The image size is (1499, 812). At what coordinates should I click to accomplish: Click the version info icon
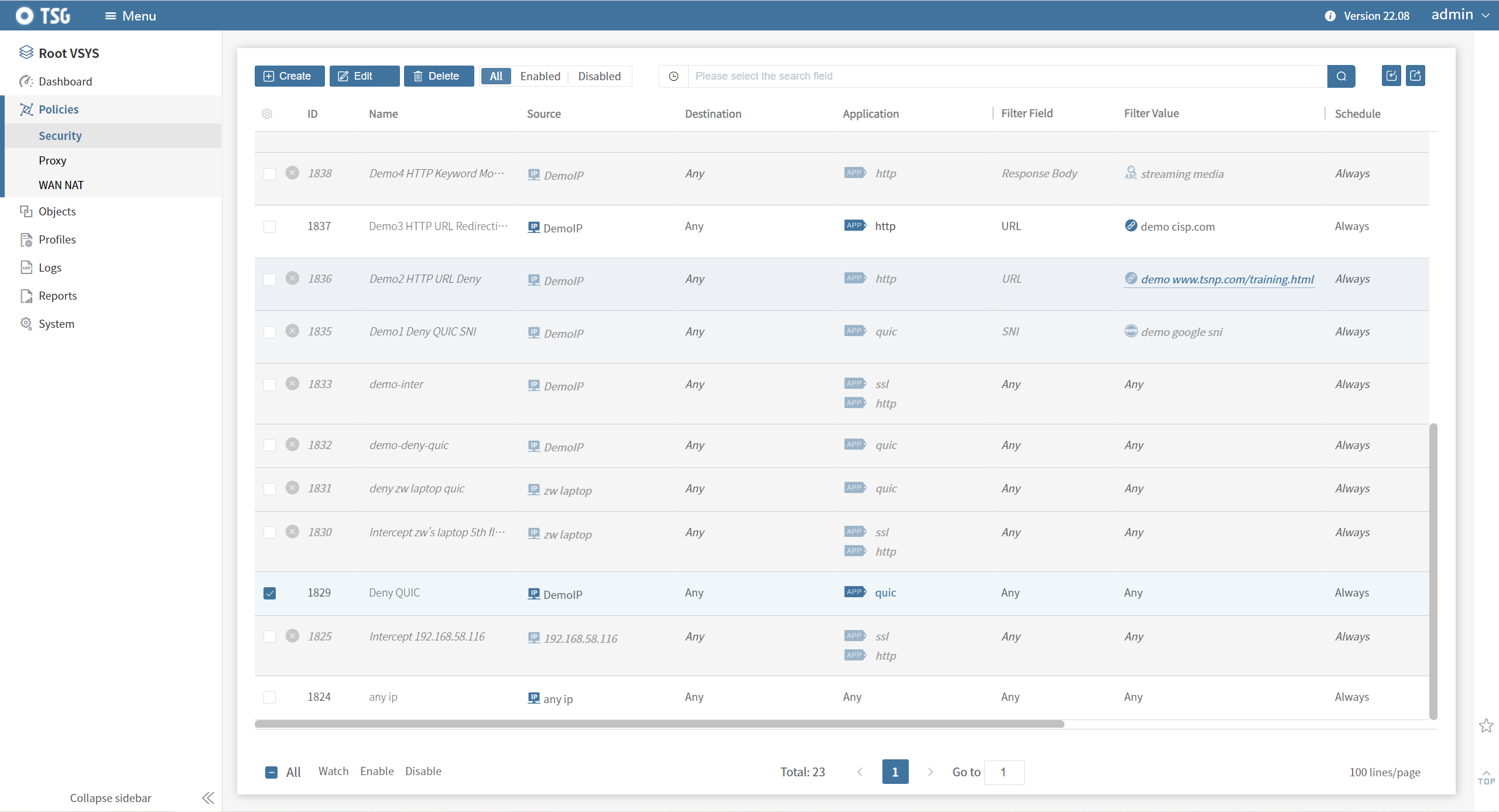pos(1330,16)
